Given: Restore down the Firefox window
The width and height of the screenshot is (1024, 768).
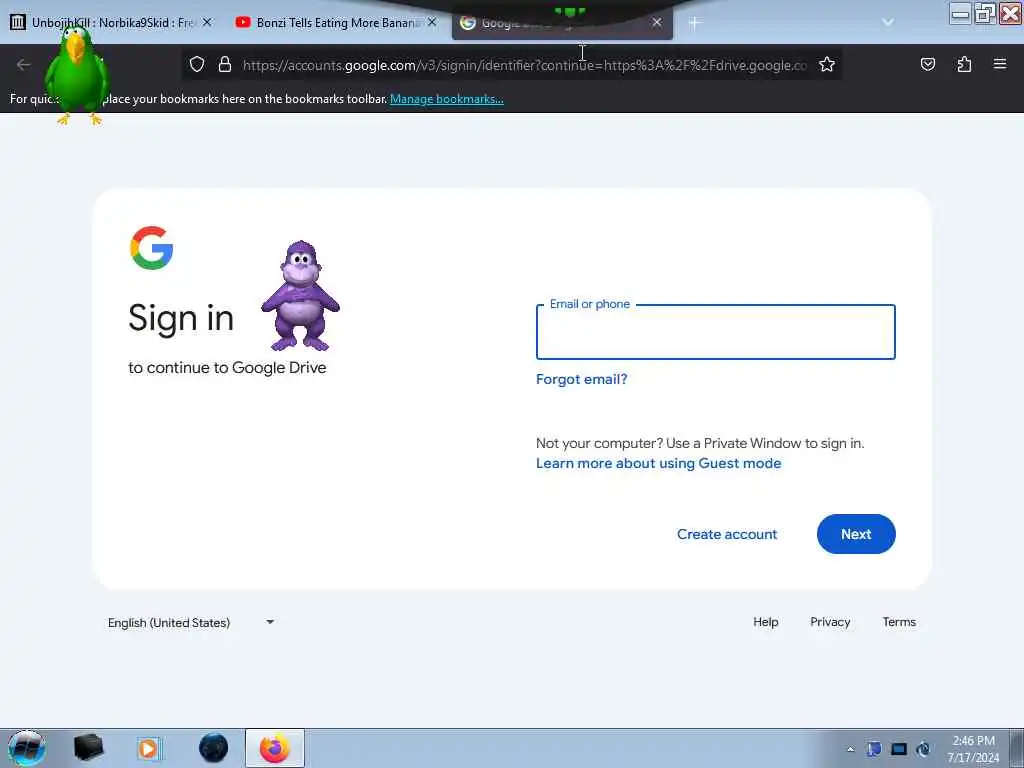Looking at the screenshot, I should (985, 13).
